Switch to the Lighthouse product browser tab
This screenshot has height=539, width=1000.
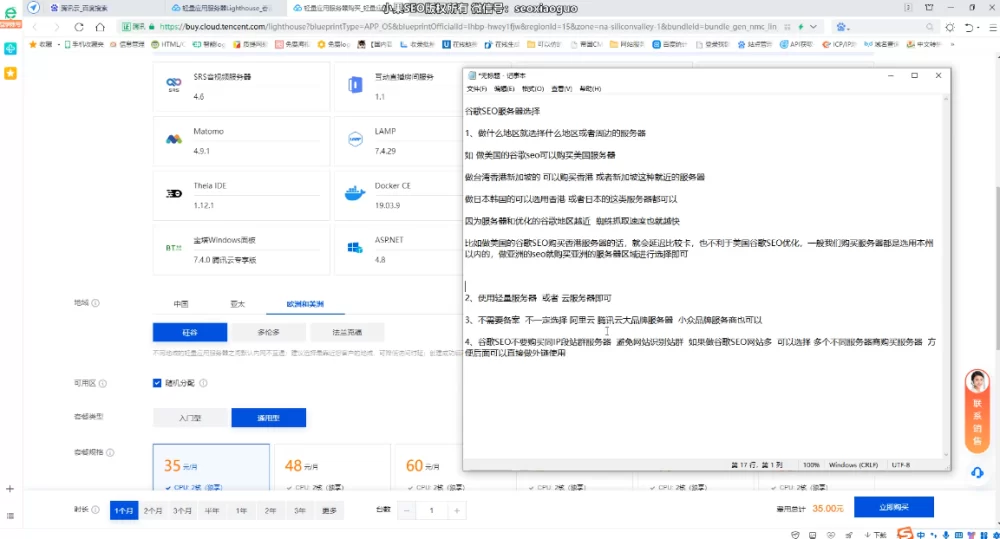pyautogui.click(x=220, y=8)
